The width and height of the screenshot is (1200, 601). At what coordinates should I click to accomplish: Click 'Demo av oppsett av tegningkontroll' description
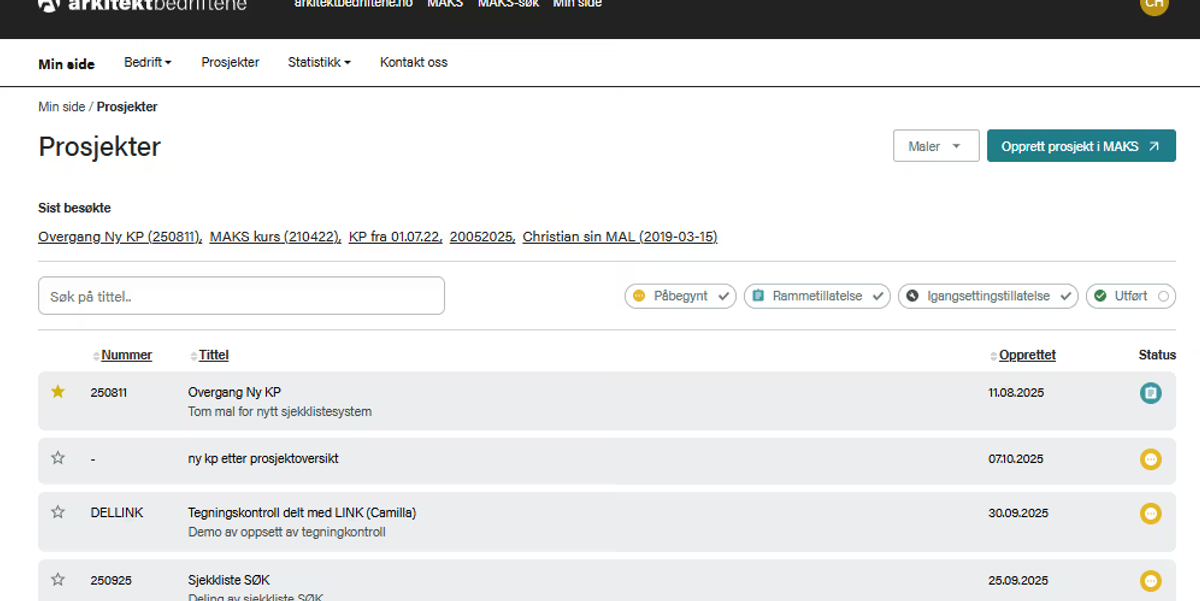click(287, 532)
